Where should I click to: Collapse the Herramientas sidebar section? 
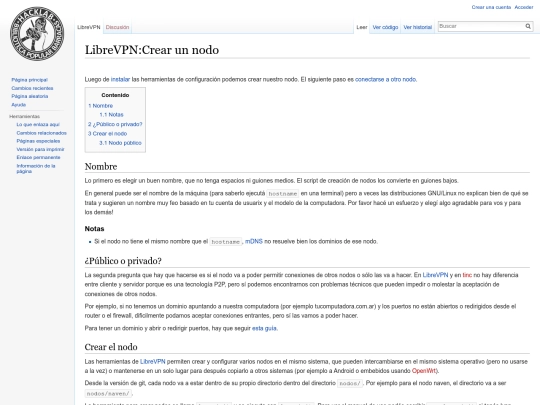tap(24, 116)
